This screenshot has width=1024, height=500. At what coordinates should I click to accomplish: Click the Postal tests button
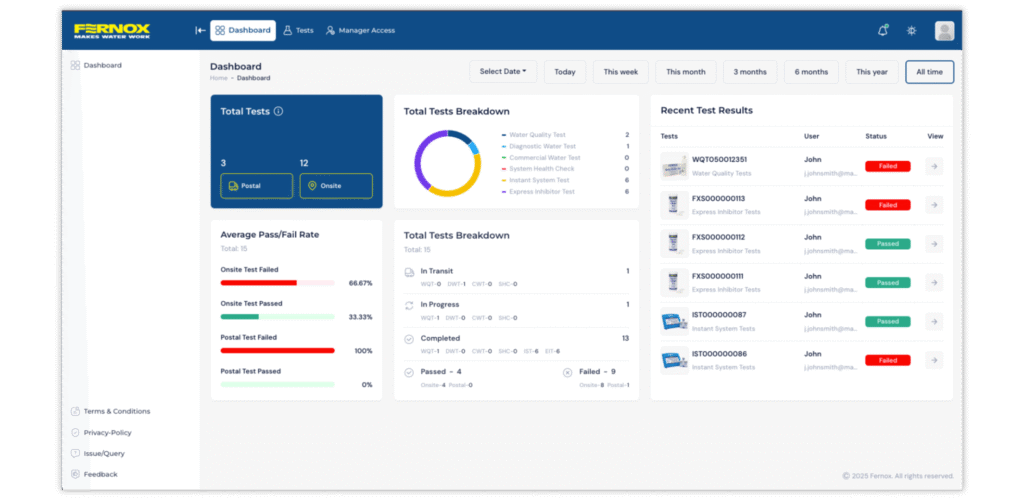[x=256, y=185]
